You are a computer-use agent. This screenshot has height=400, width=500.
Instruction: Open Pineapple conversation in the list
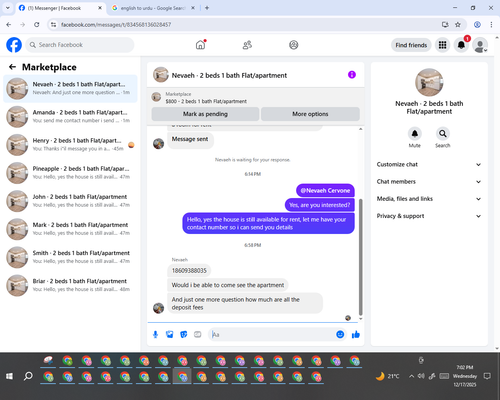click(70, 173)
